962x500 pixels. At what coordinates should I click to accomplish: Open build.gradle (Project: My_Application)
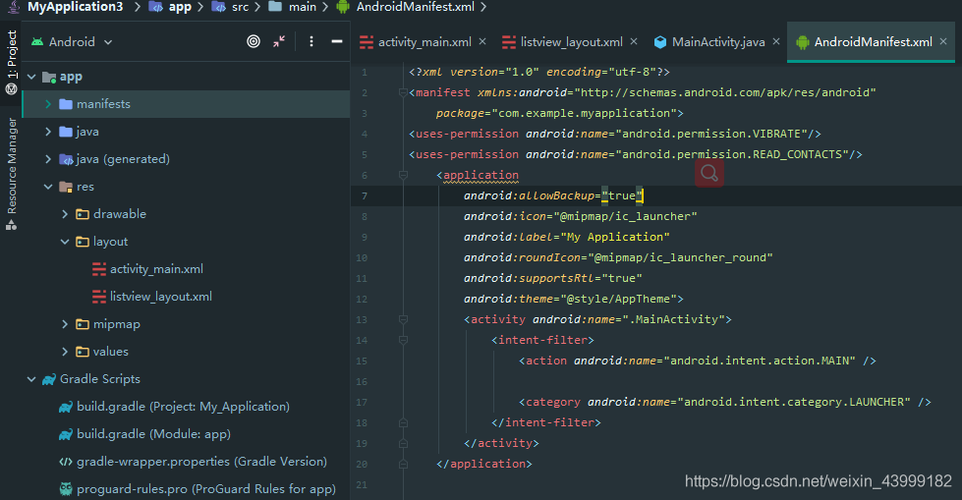click(183, 406)
